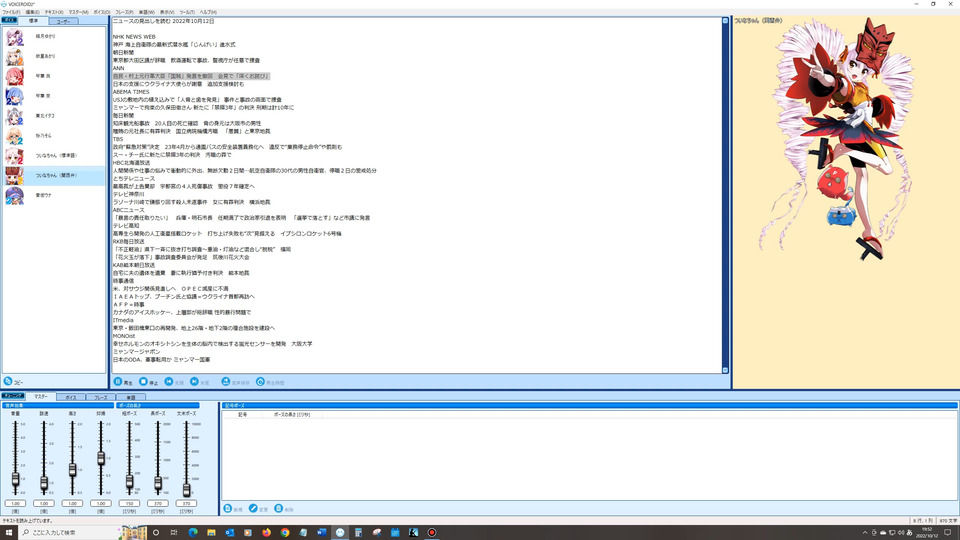Screen dimensions: 960x540
Task: Click the ポーズの長さ column header
Action: 292,414
